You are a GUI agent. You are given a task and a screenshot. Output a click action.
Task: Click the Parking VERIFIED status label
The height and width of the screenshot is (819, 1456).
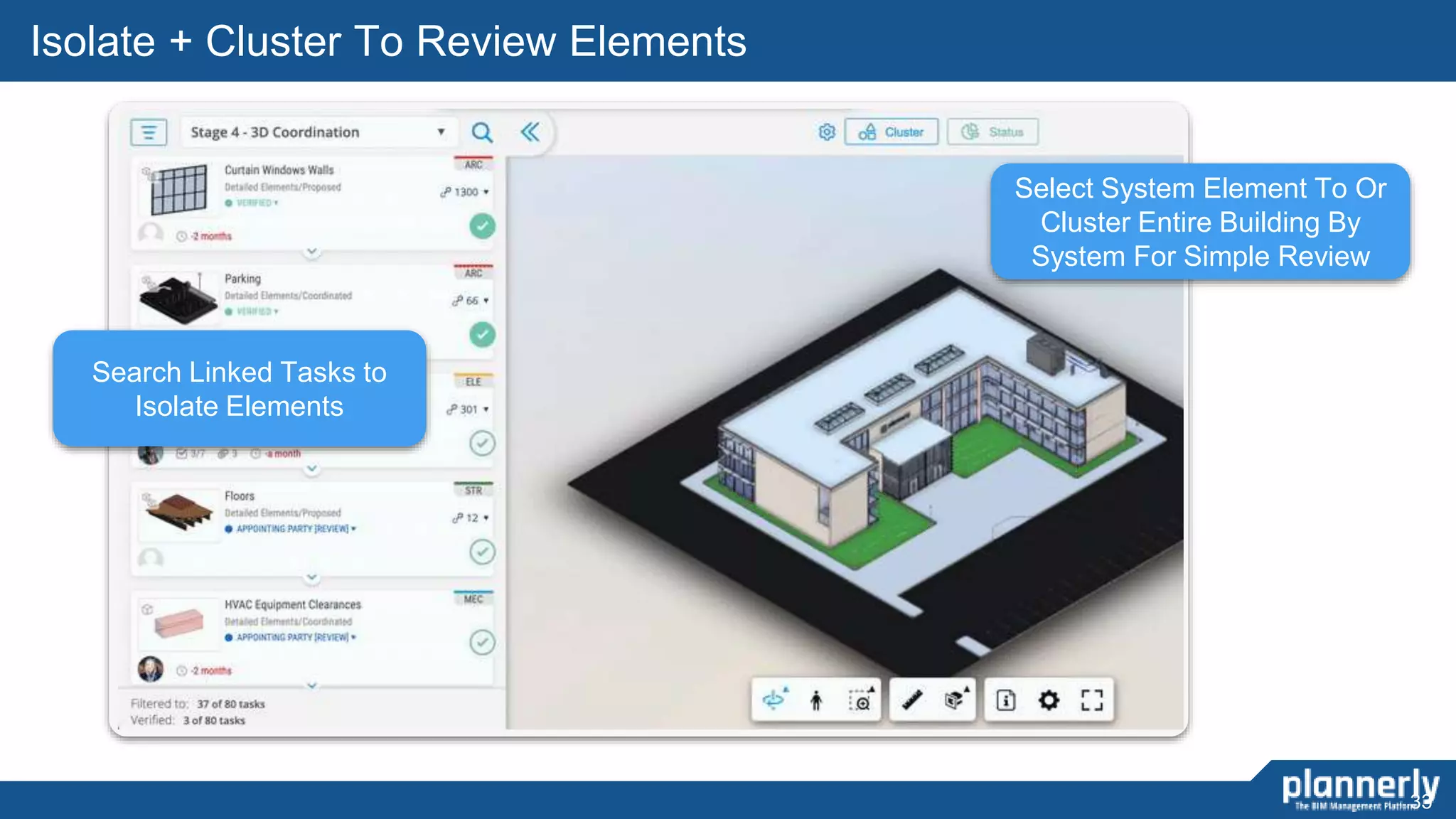coord(253,311)
